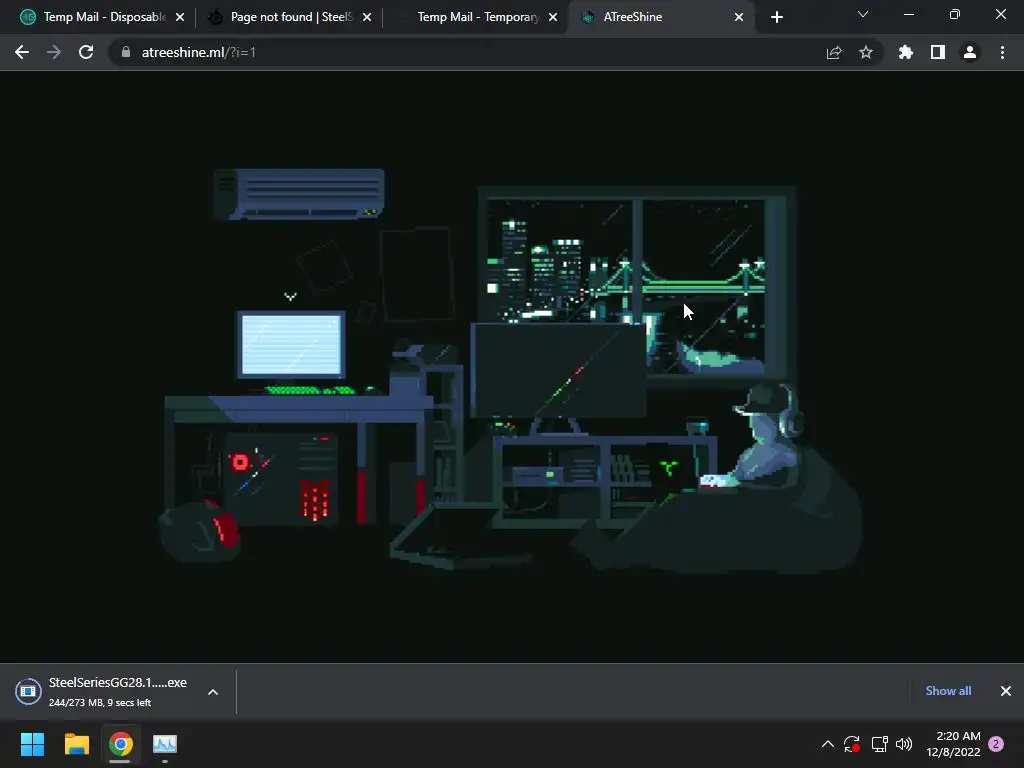Share this page icon in address bar

834,52
